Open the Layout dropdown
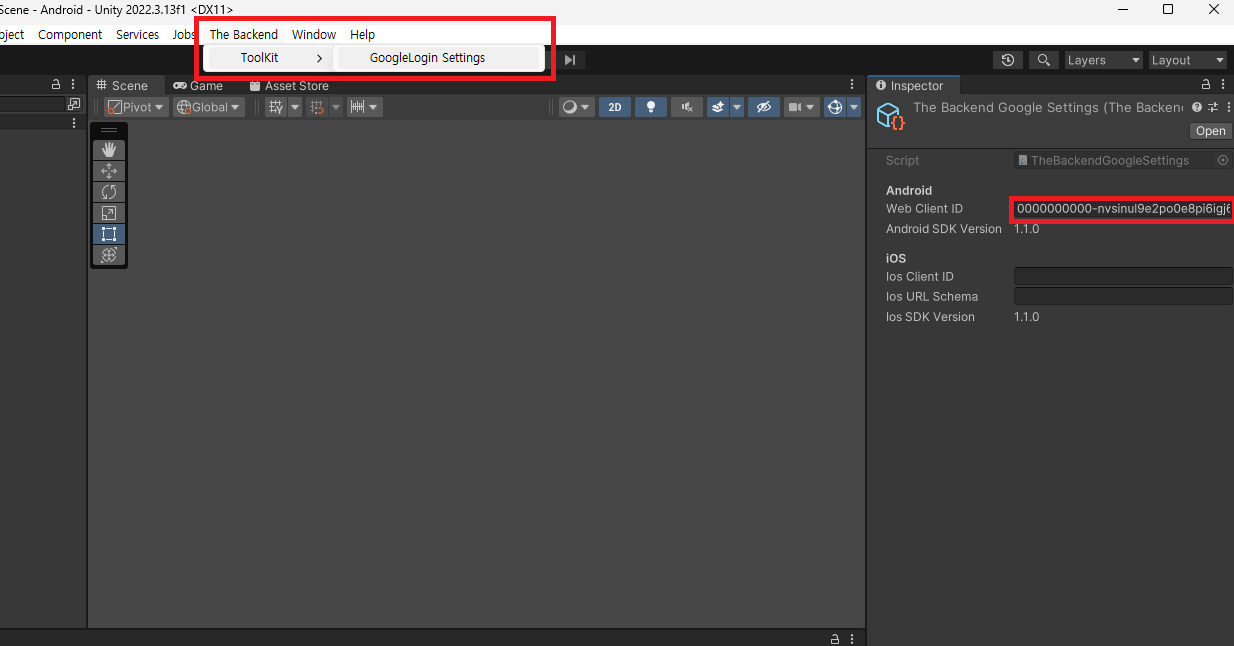This screenshot has height=646, width=1234. point(1187,60)
